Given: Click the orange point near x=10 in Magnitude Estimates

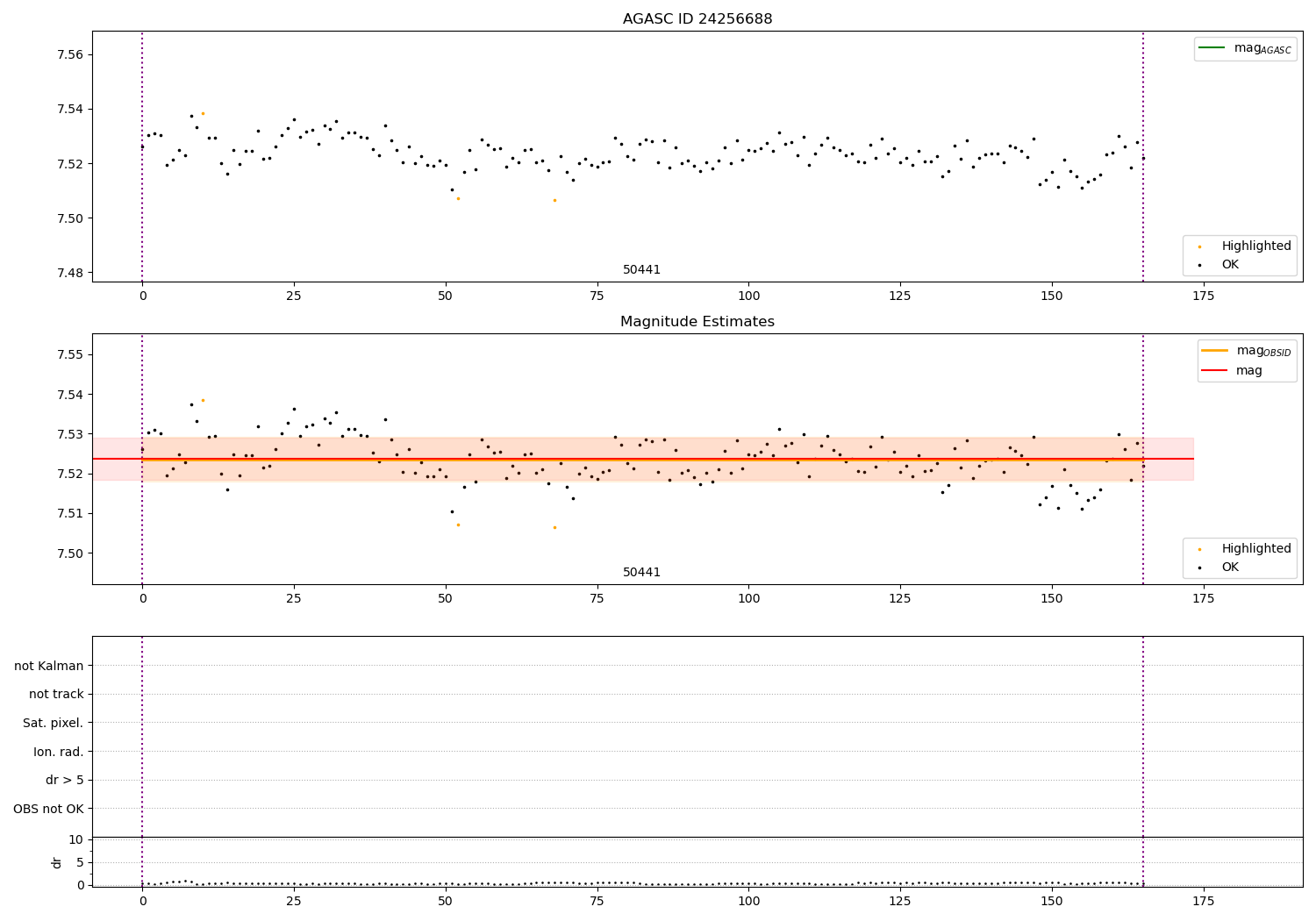Looking at the screenshot, I should pyautogui.click(x=203, y=400).
